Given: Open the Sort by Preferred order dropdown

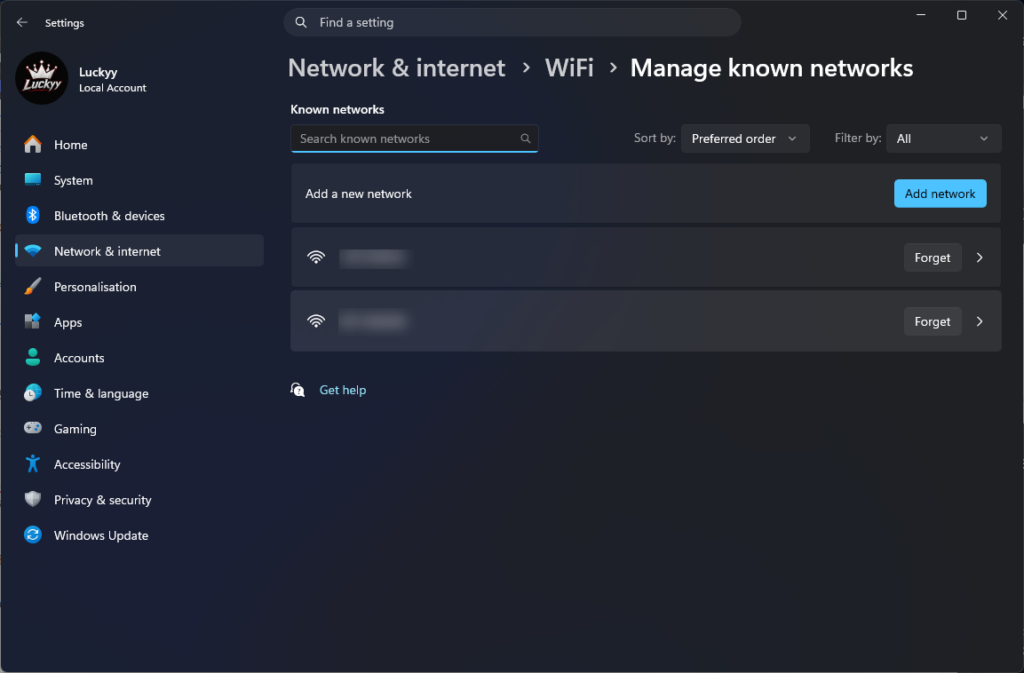Looking at the screenshot, I should click(x=745, y=138).
